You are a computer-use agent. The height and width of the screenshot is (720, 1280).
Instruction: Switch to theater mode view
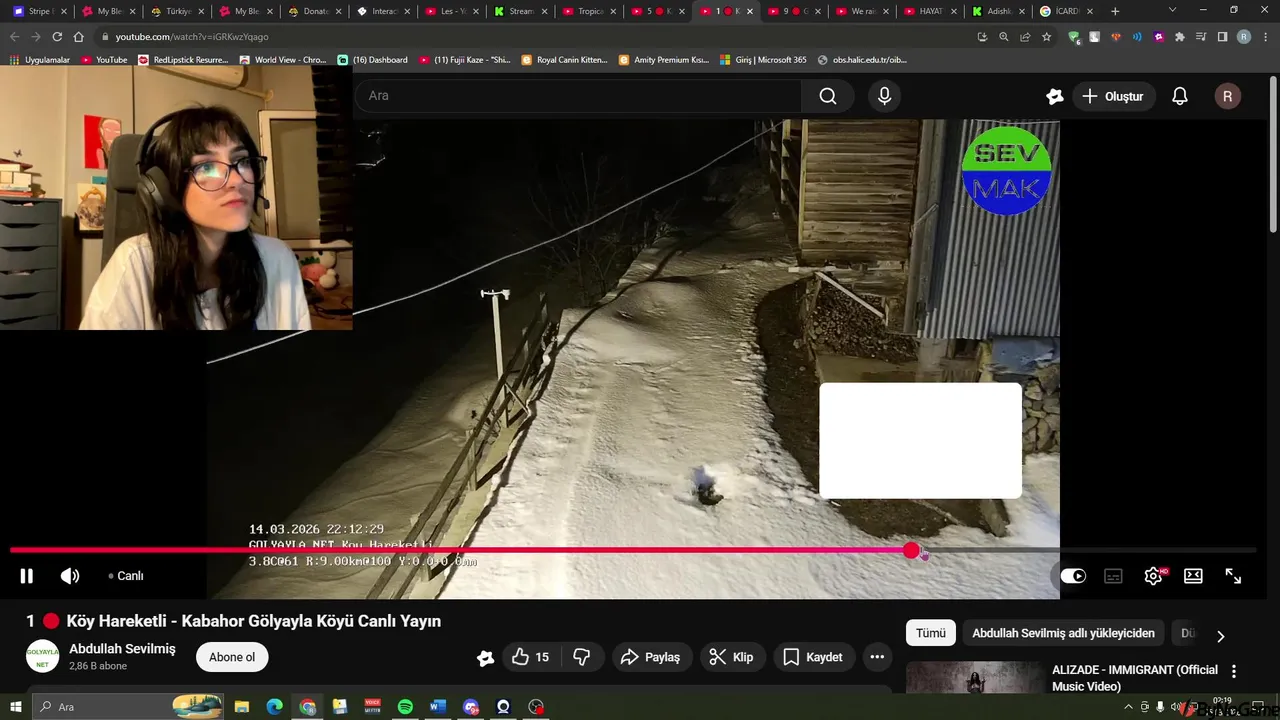click(x=1193, y=576)
